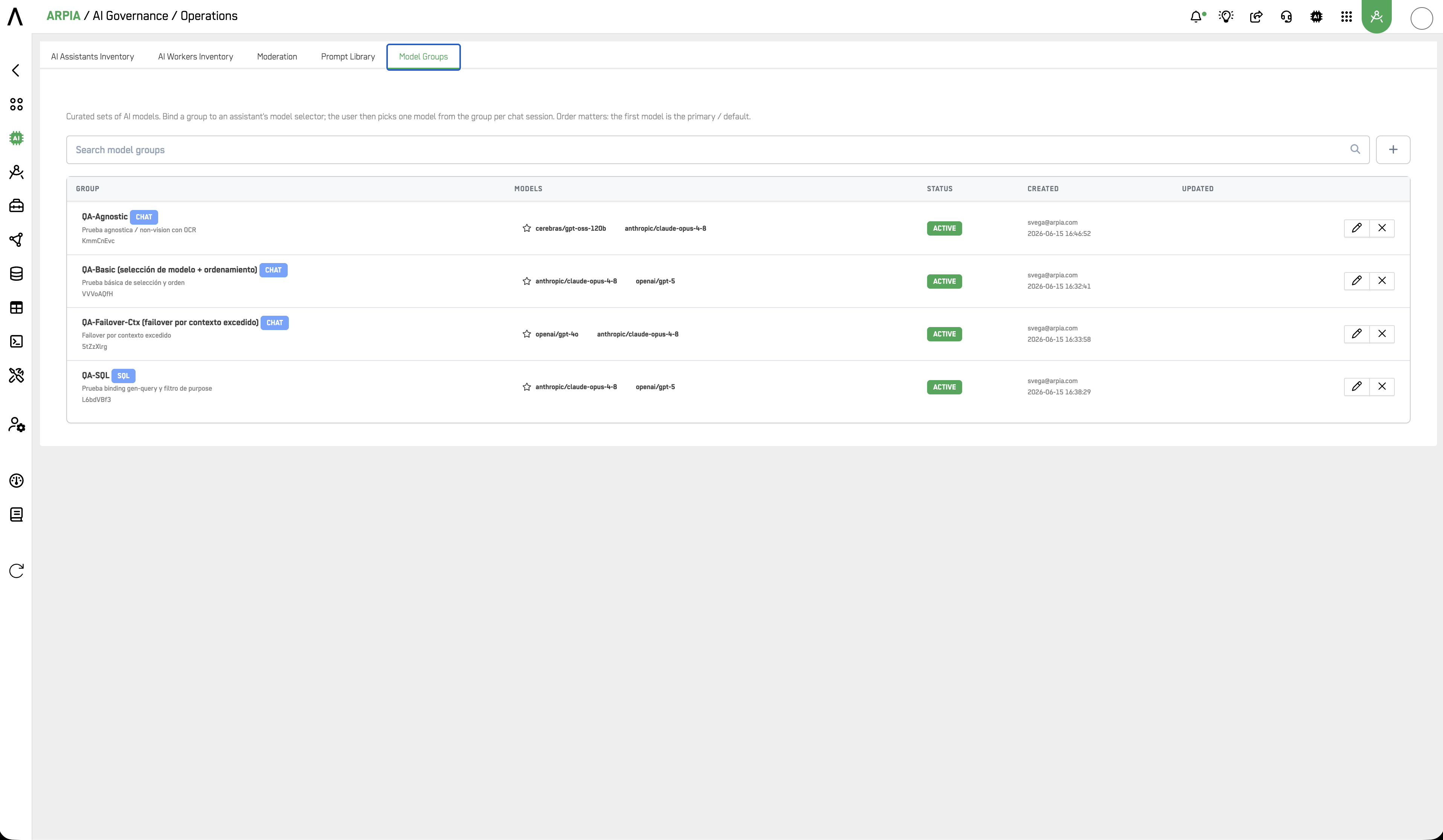Open the terminal console sidebar icon
The width and height of the screenshot is (1443, 840).
(17, 342)
